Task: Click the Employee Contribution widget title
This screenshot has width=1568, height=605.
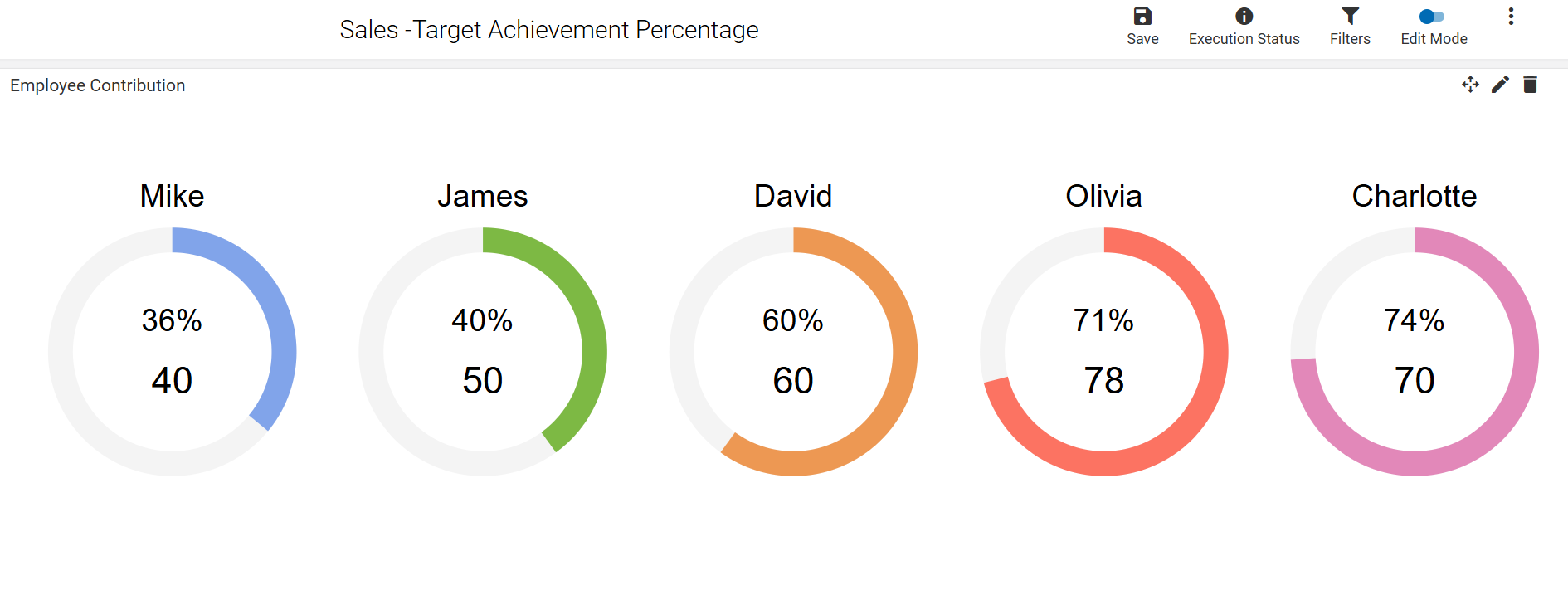Action: click(97, 85)
